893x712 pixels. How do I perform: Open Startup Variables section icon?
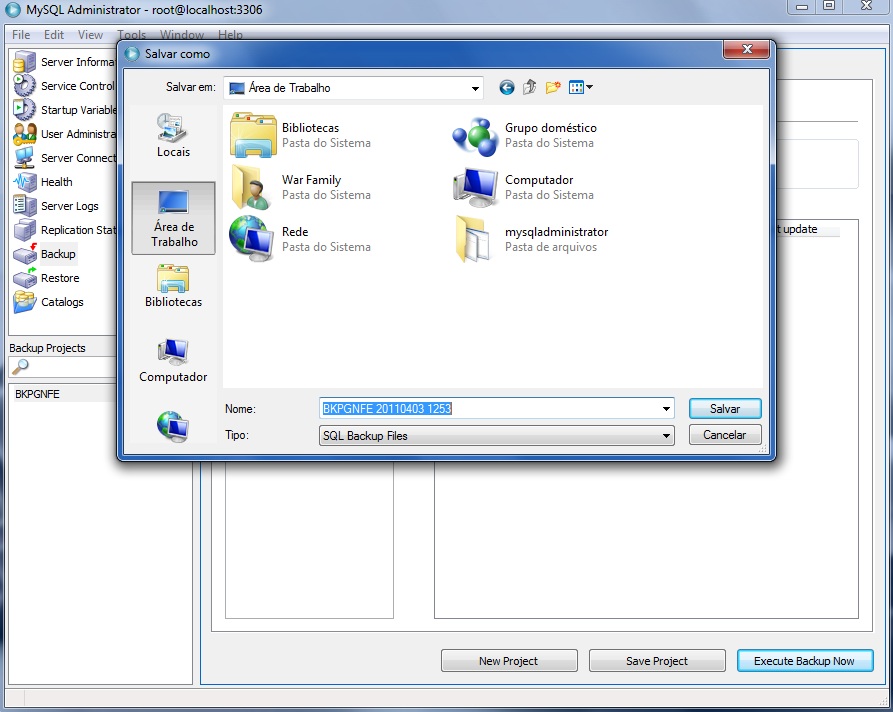click(x=24, y=109)
